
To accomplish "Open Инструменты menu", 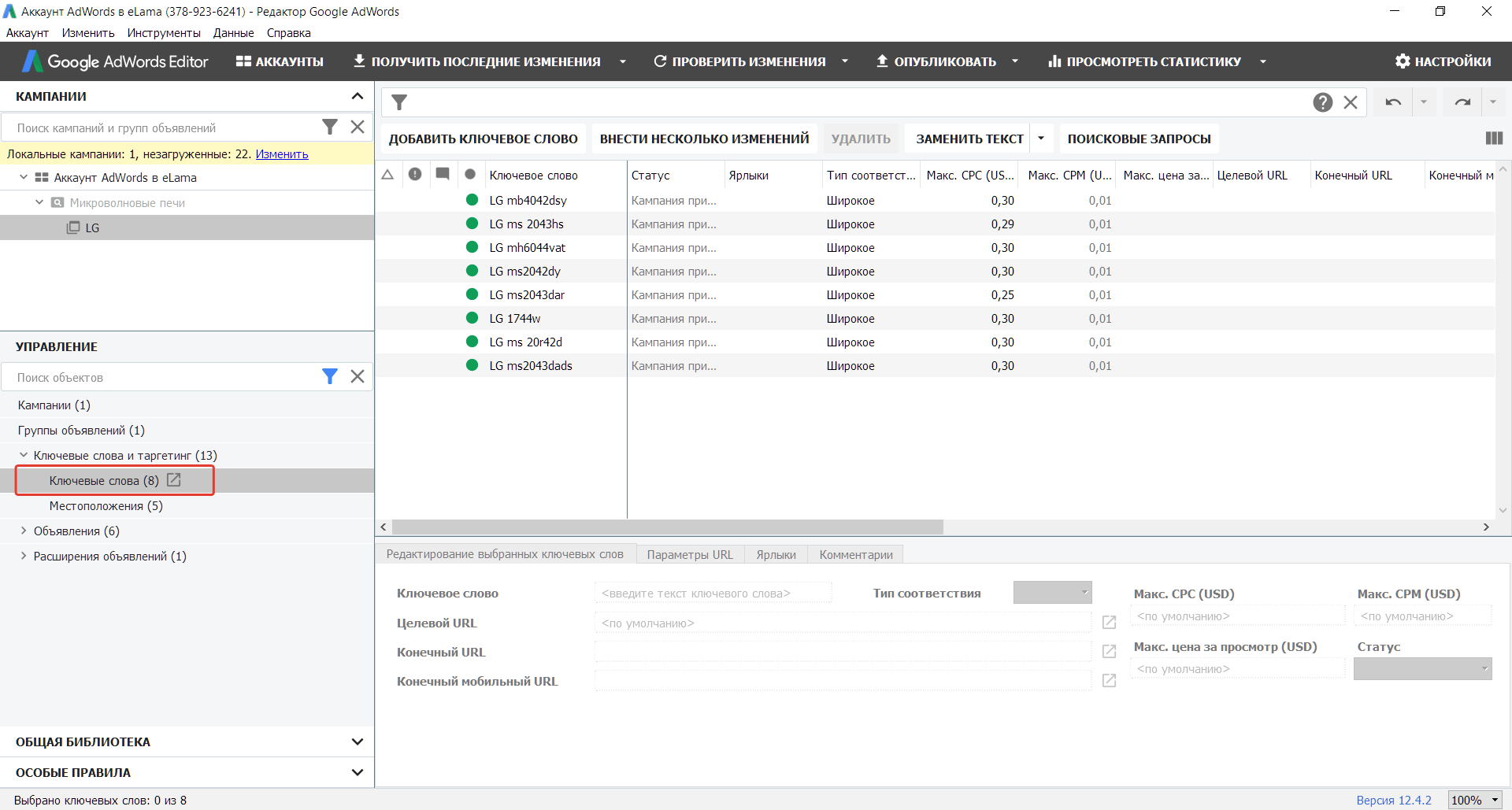I will [164, 33].
